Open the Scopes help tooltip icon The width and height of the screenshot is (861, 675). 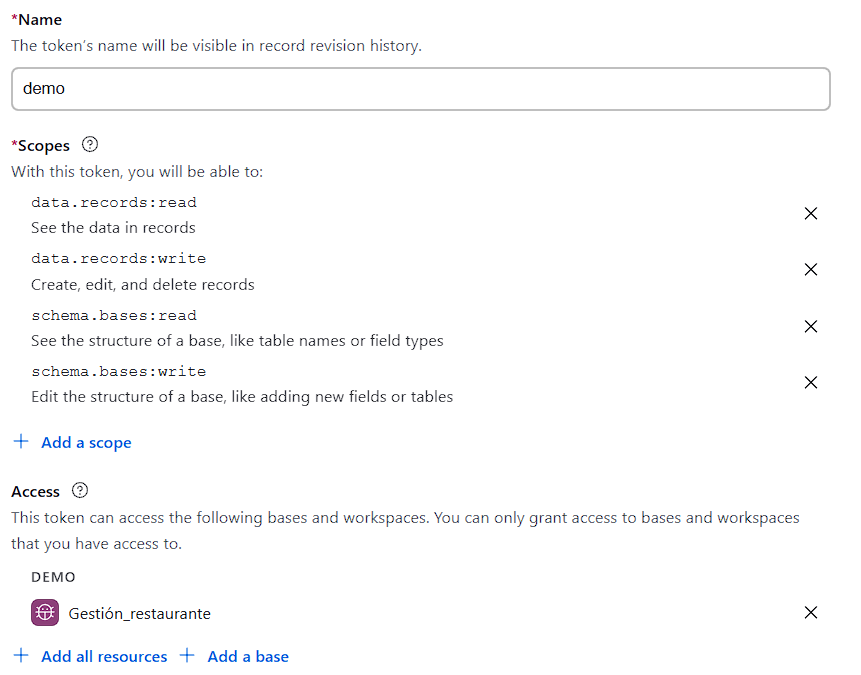(89, 145)
